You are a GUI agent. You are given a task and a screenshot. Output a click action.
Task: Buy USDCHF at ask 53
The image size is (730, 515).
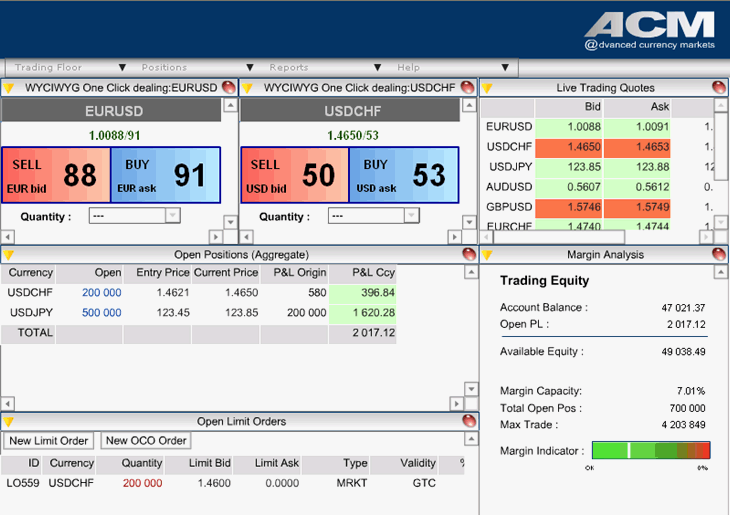click(x=404, y=175)
